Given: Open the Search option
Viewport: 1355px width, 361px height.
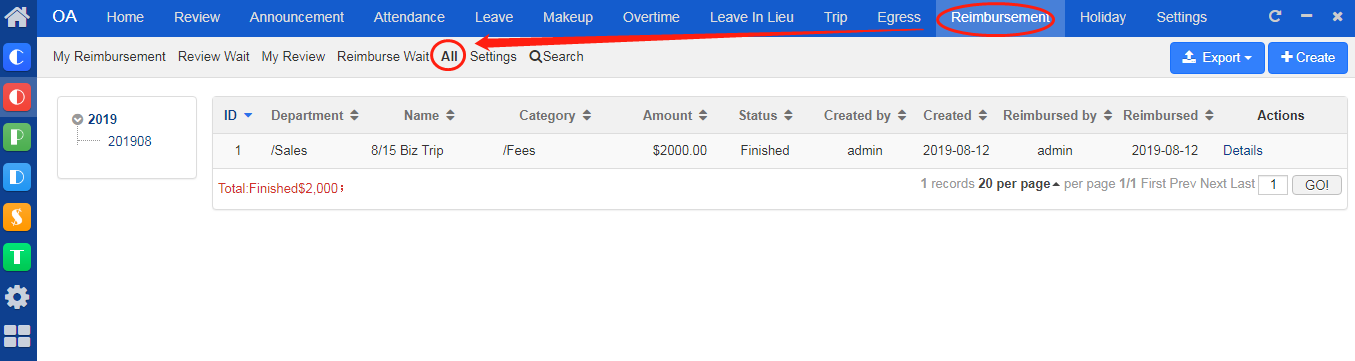Looking at the screenshot, I should [x=557, y=57].
